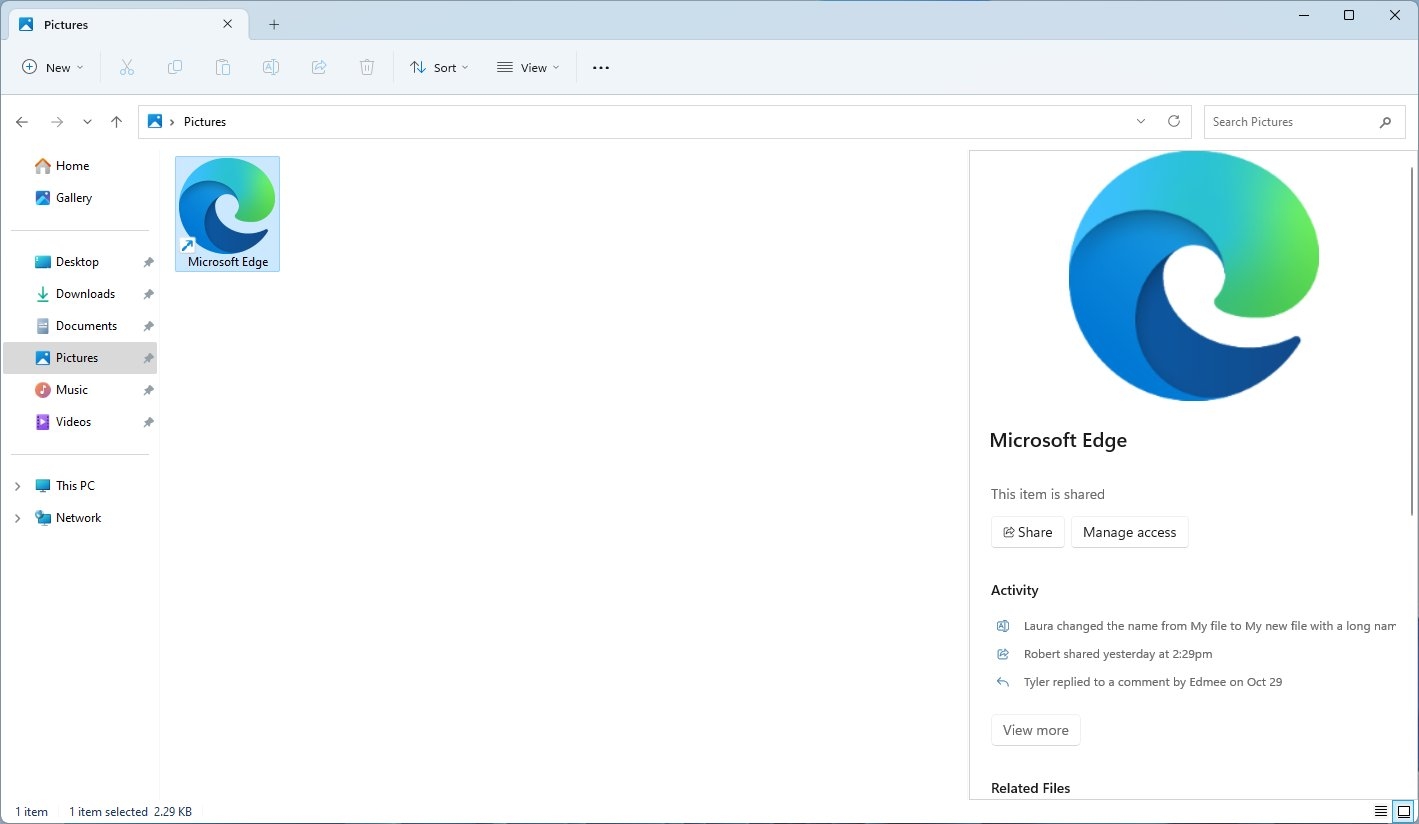The image size is (1419, 824).
Task: Unpin Pictures using its pin icon
Action: pyautogui.click(x=148, y=358)
